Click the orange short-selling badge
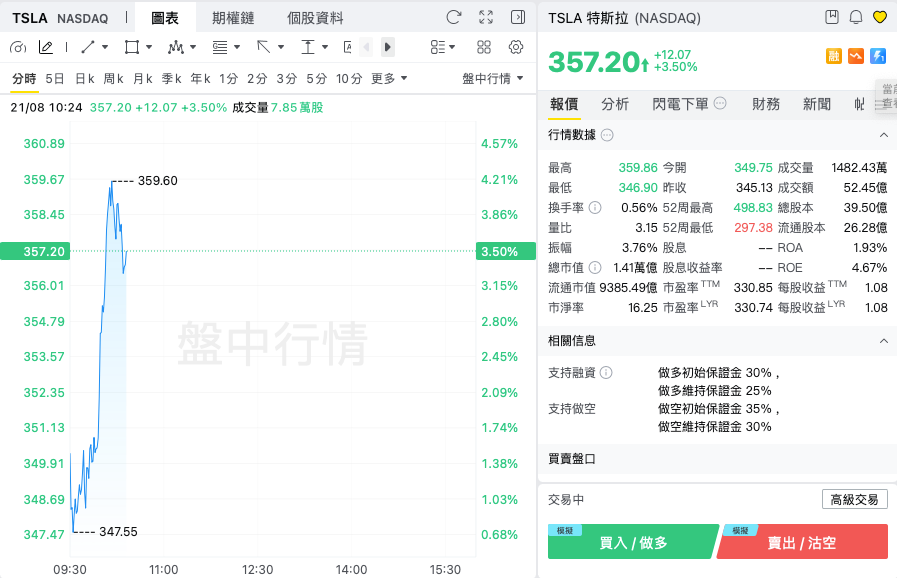Image resolution: width=897 pixels, height=578 pixels. coord(856,56)
